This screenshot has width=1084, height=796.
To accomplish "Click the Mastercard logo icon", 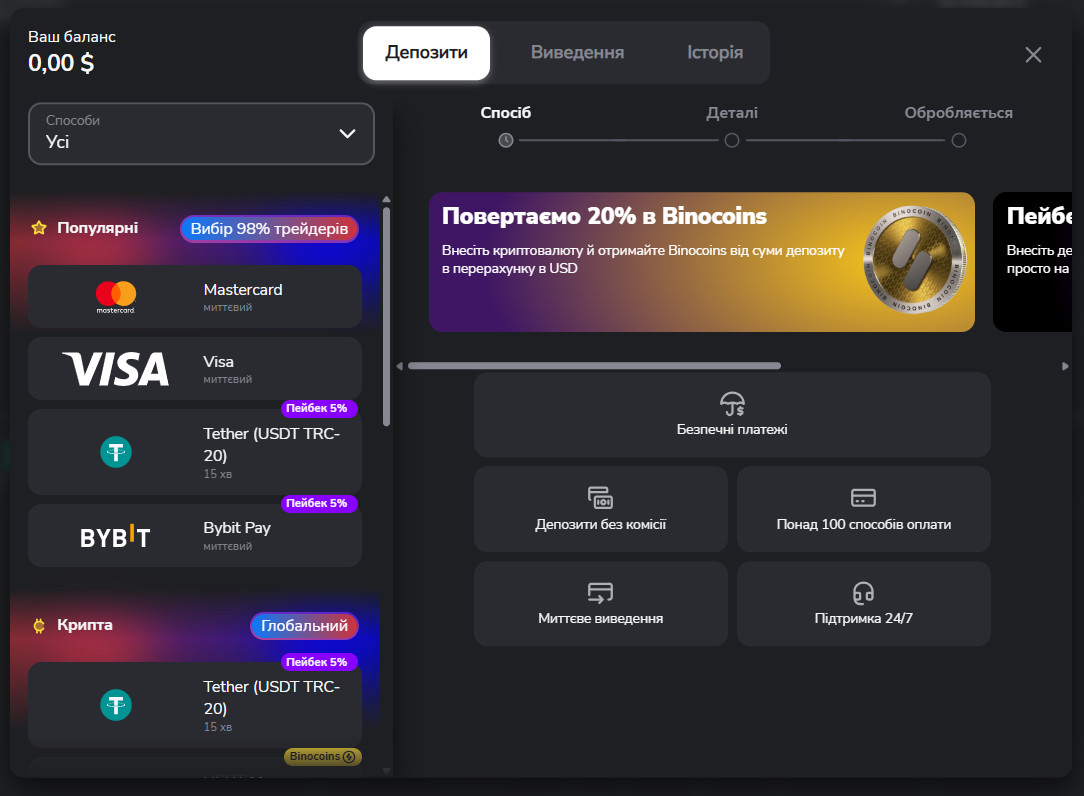I will pyautogui.click(x=116, y=296).
